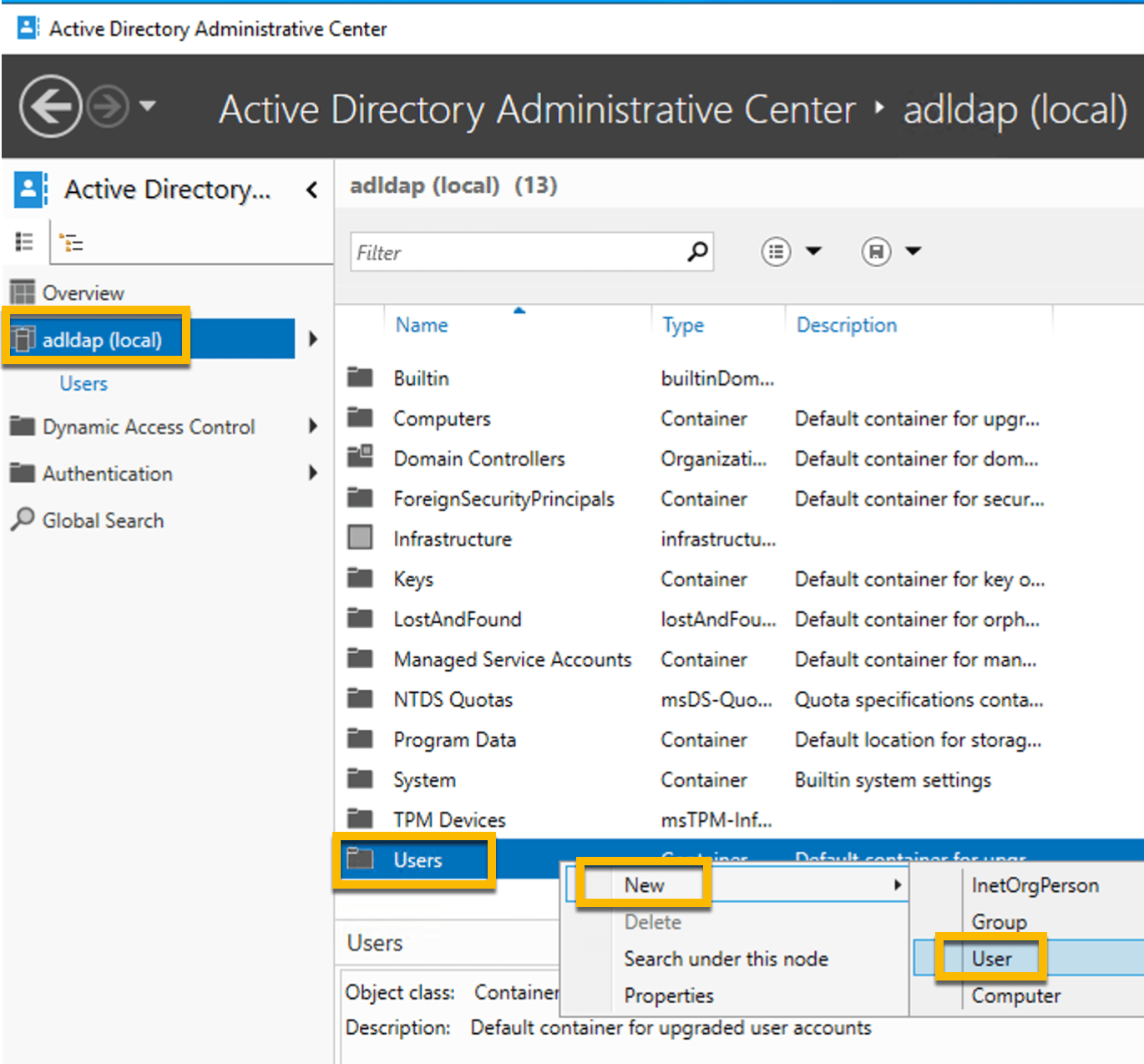Choose Group from the New submenu
1144x1064 pixels.
coord(999,922)
